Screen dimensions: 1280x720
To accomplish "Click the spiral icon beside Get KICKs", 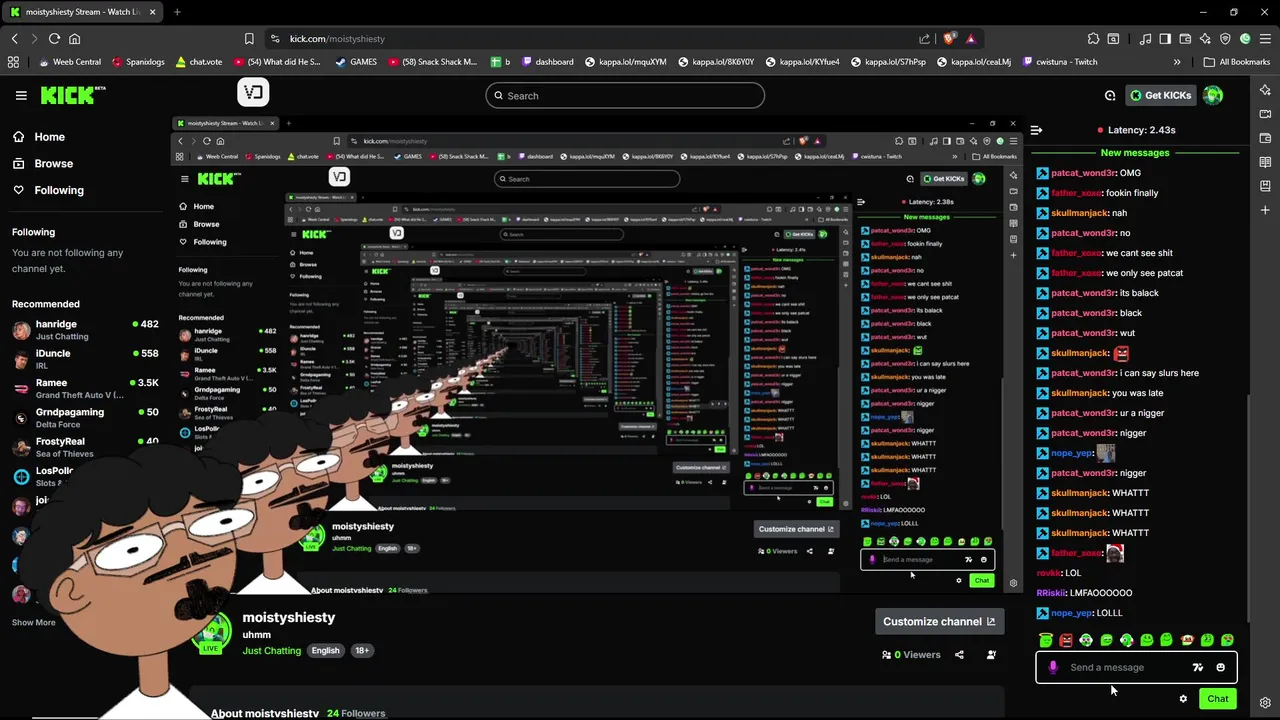I will (1110, 95).
